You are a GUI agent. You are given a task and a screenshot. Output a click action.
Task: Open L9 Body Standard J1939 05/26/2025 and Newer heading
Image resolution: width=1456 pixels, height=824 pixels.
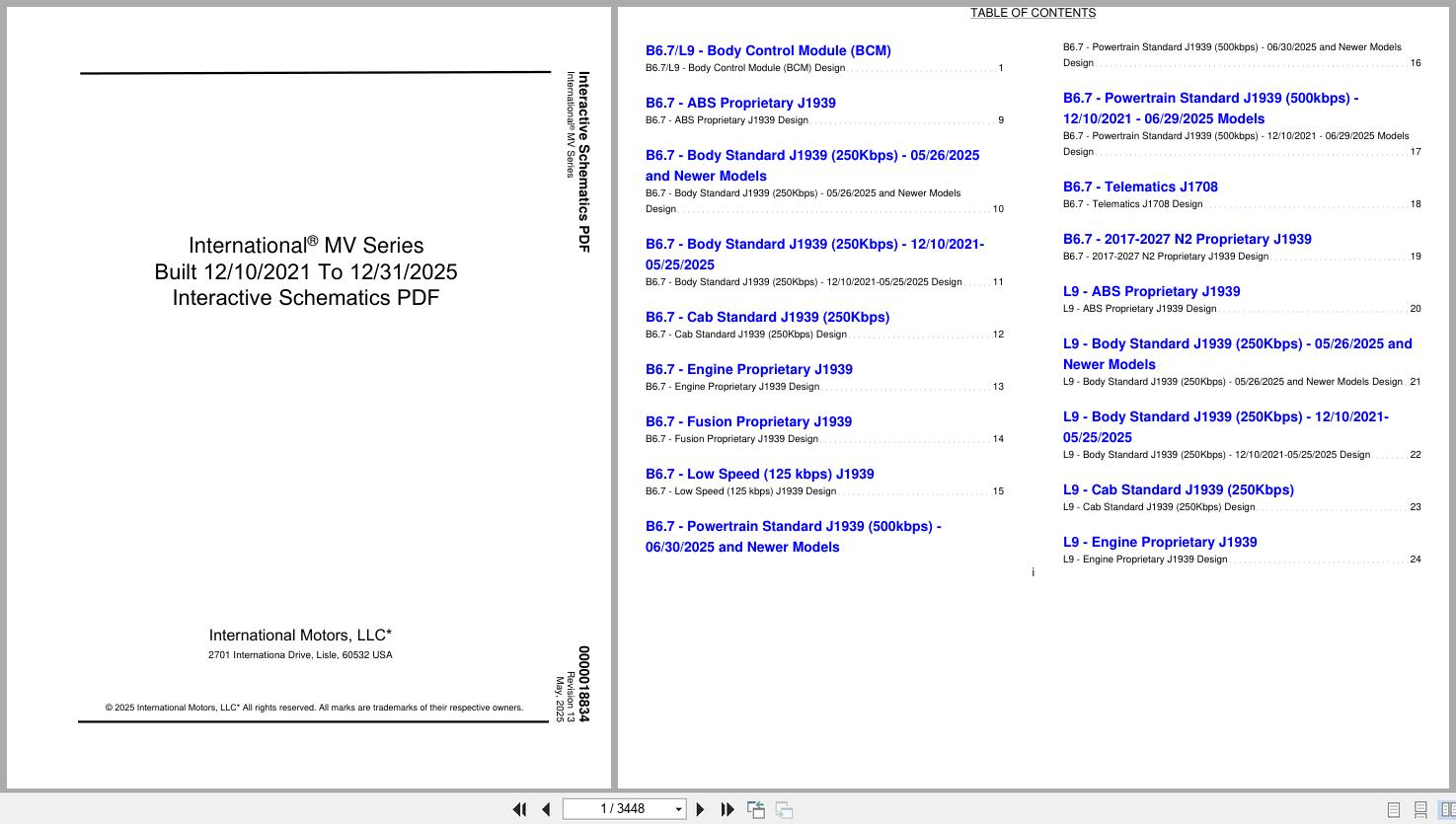[1238, 354]
